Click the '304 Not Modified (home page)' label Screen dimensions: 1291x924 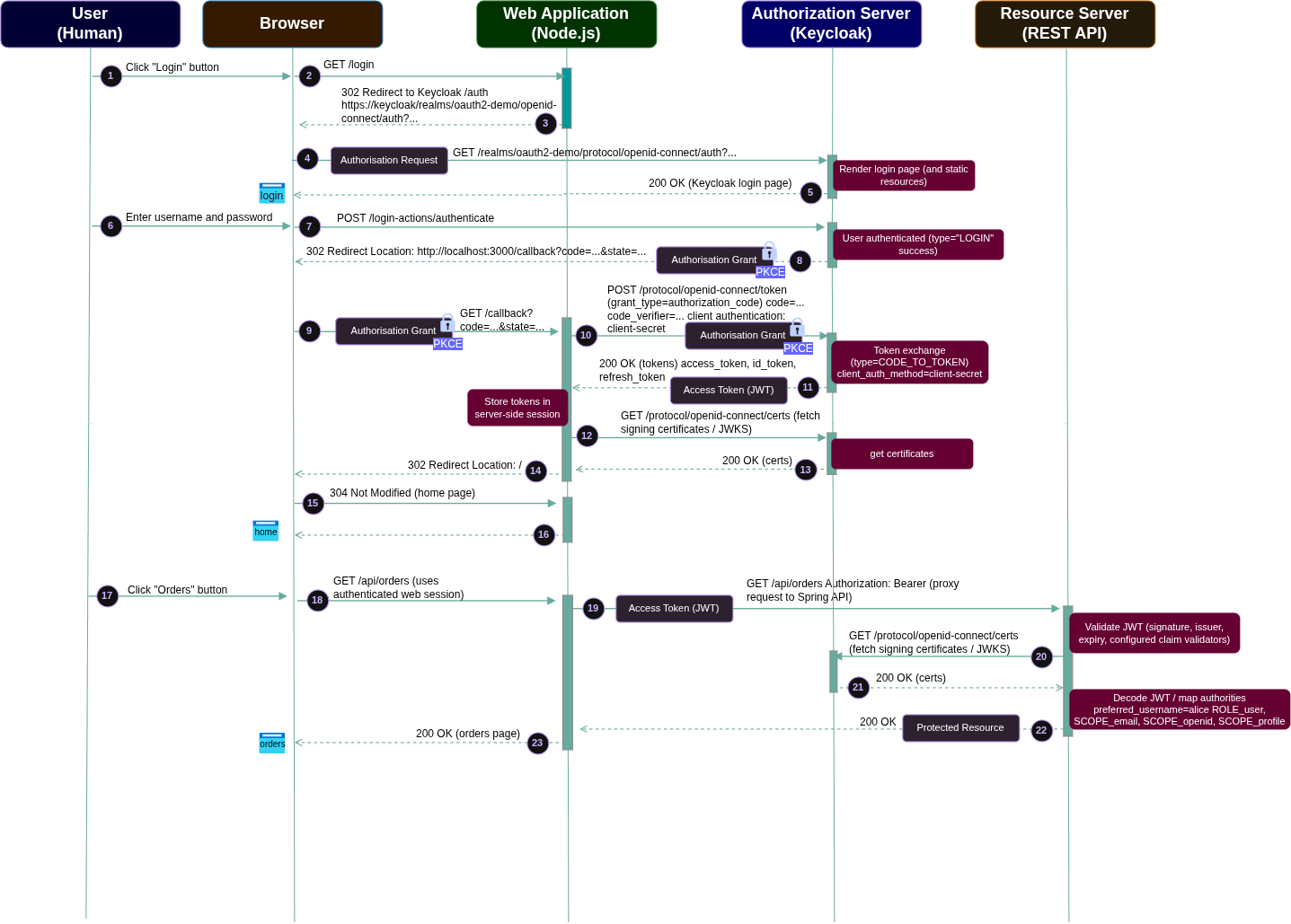click(x=402, y=493)
